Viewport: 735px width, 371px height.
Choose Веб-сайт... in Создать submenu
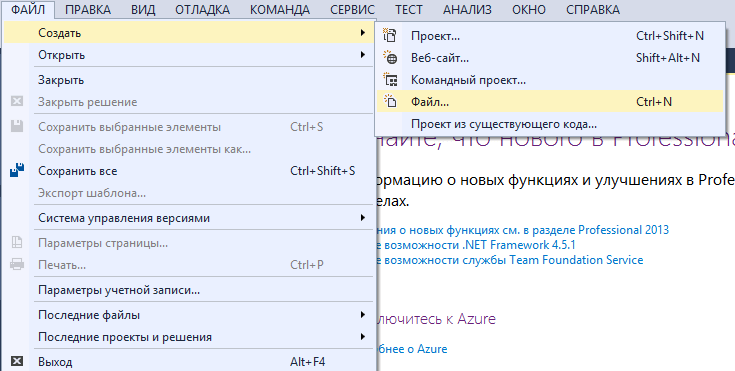coord(550,58)
